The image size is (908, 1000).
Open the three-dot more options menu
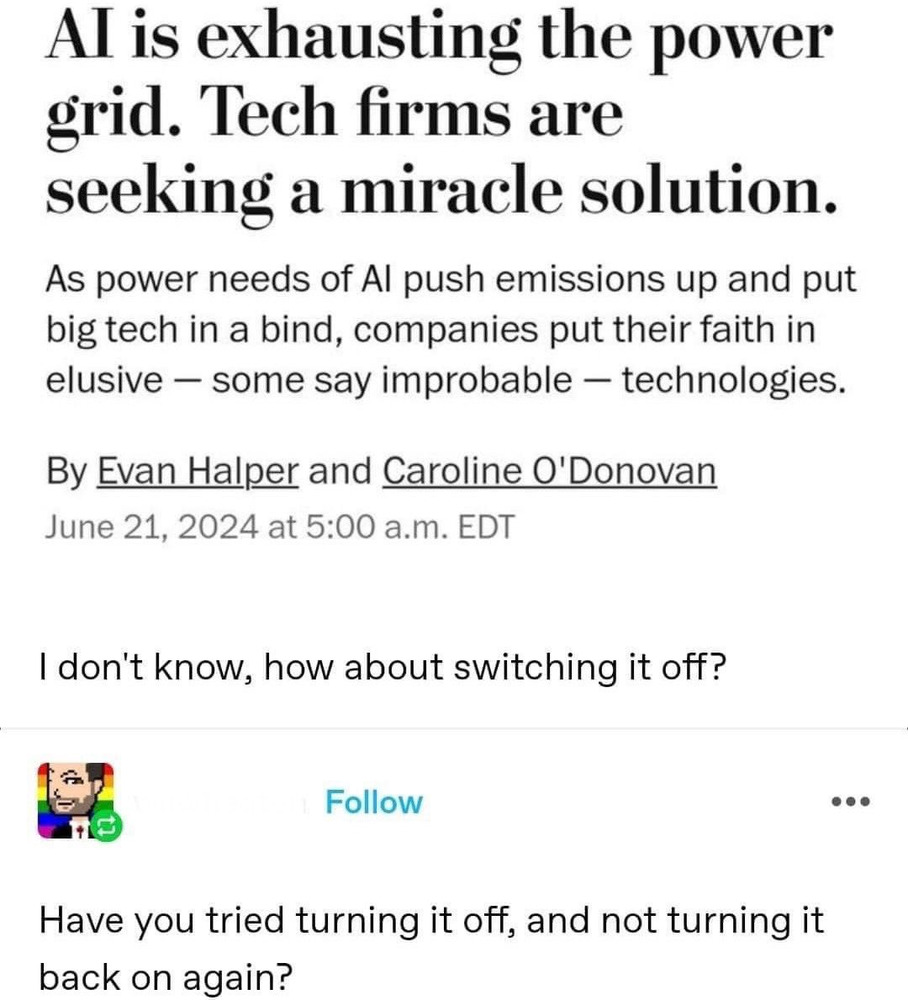pyautogui.click(x=852, y=802)
